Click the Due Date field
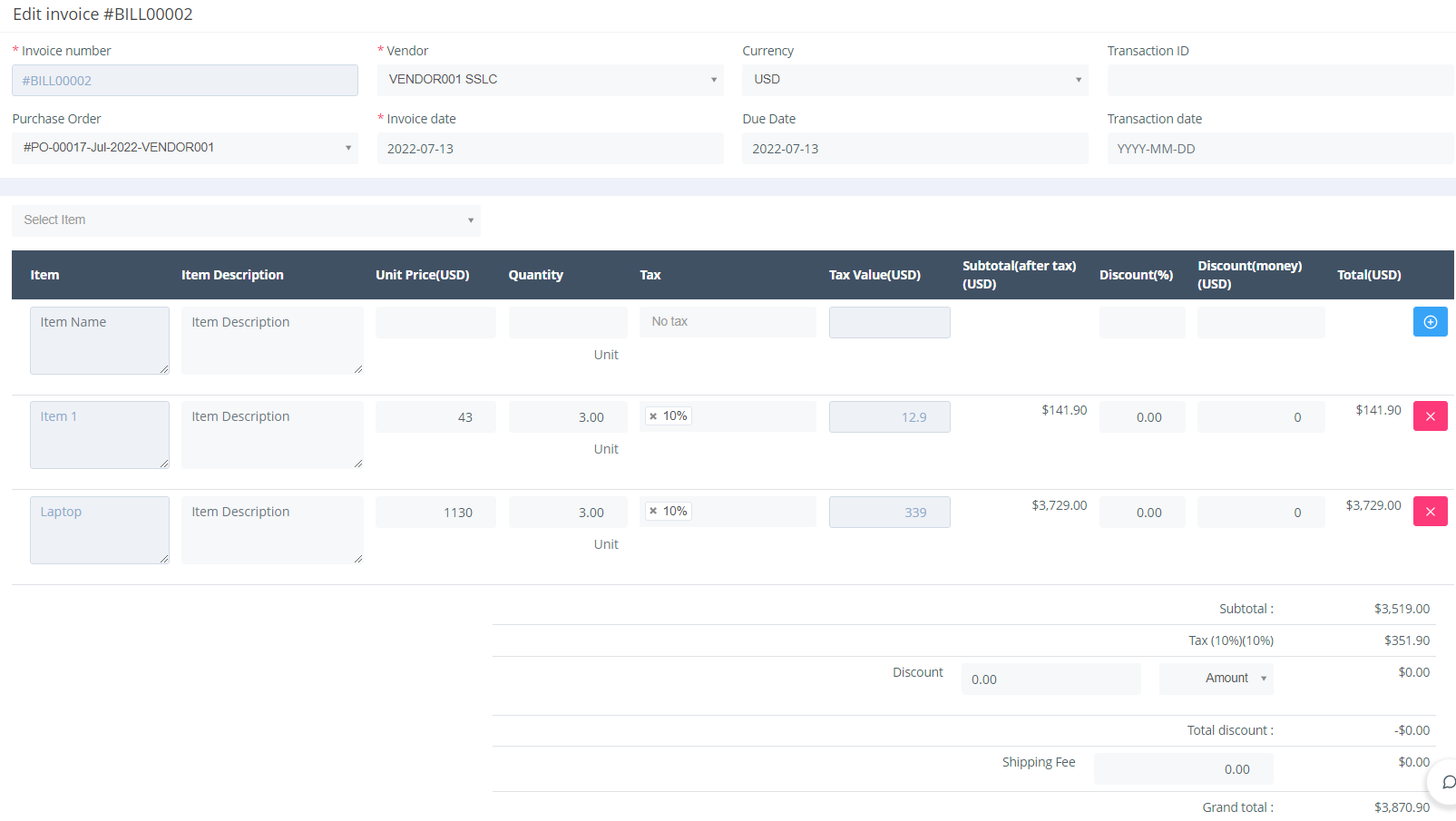Screen dimensions: 1456x821 point(914,148)
